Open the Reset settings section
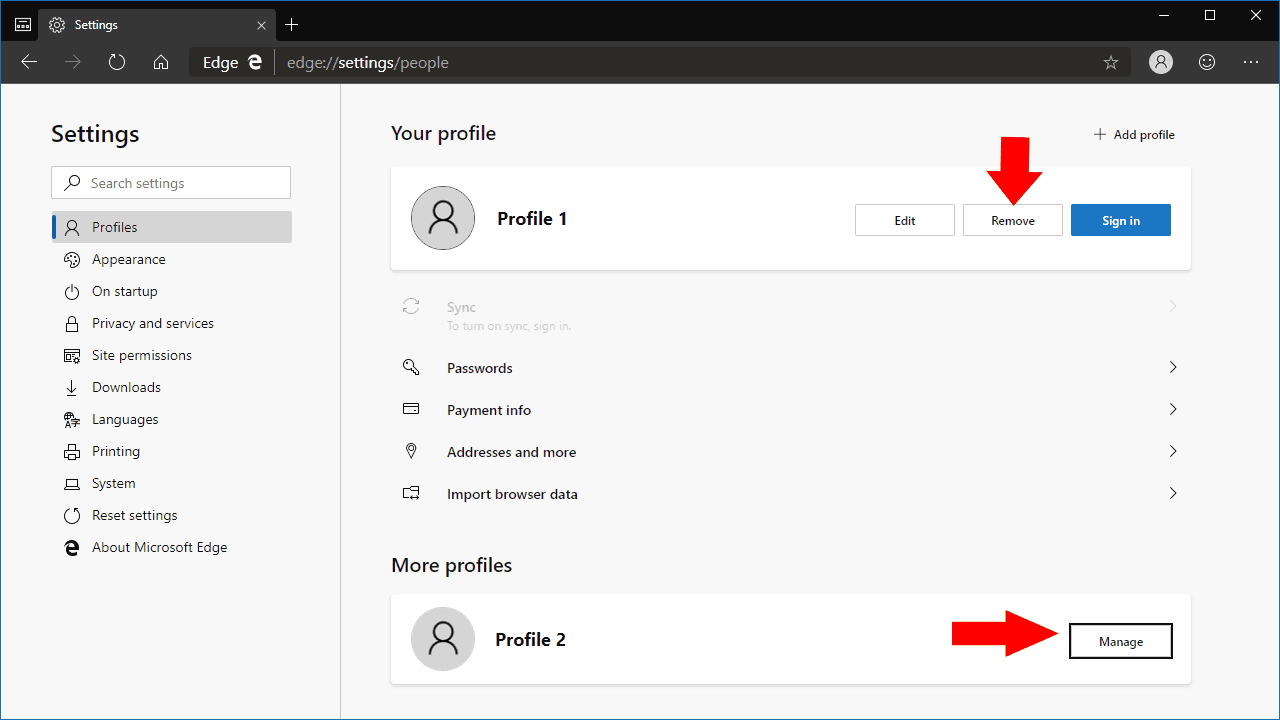The height and width of the screenshot is (720, 1280). pyautogui.click(x=172, y=515)
